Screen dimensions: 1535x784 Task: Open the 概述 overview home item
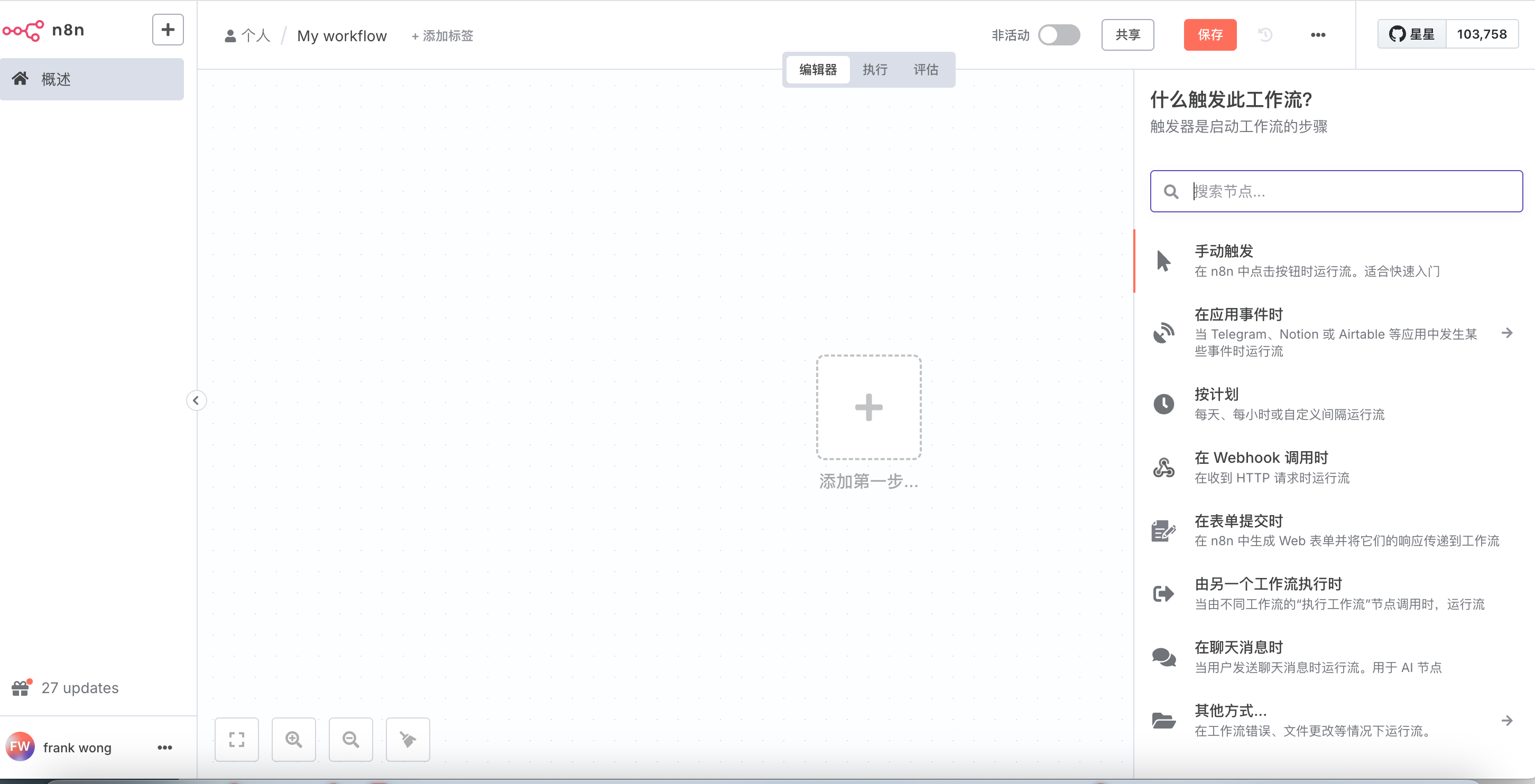pos(93,79)
